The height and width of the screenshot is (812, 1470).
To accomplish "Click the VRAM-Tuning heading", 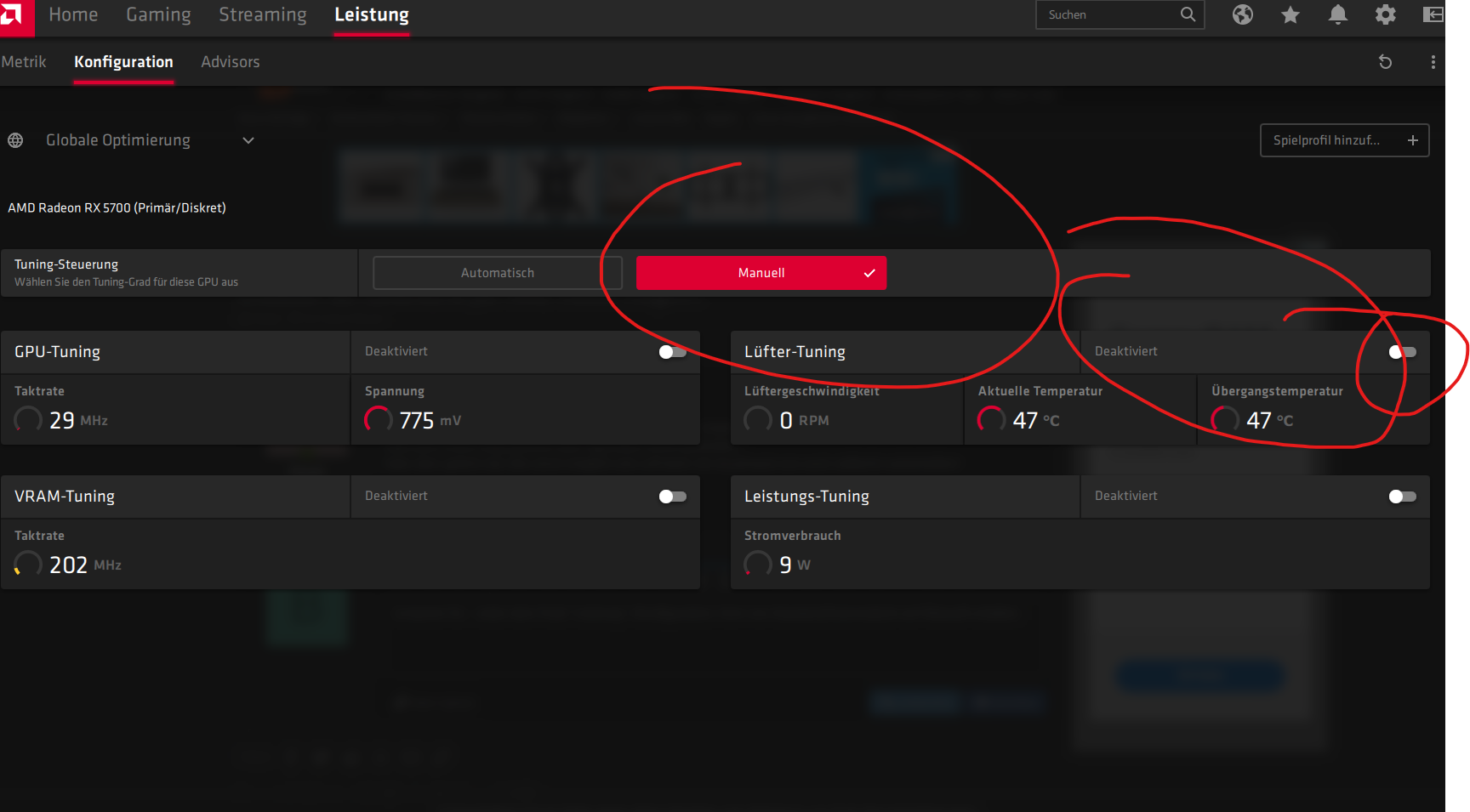I will 65,497.
